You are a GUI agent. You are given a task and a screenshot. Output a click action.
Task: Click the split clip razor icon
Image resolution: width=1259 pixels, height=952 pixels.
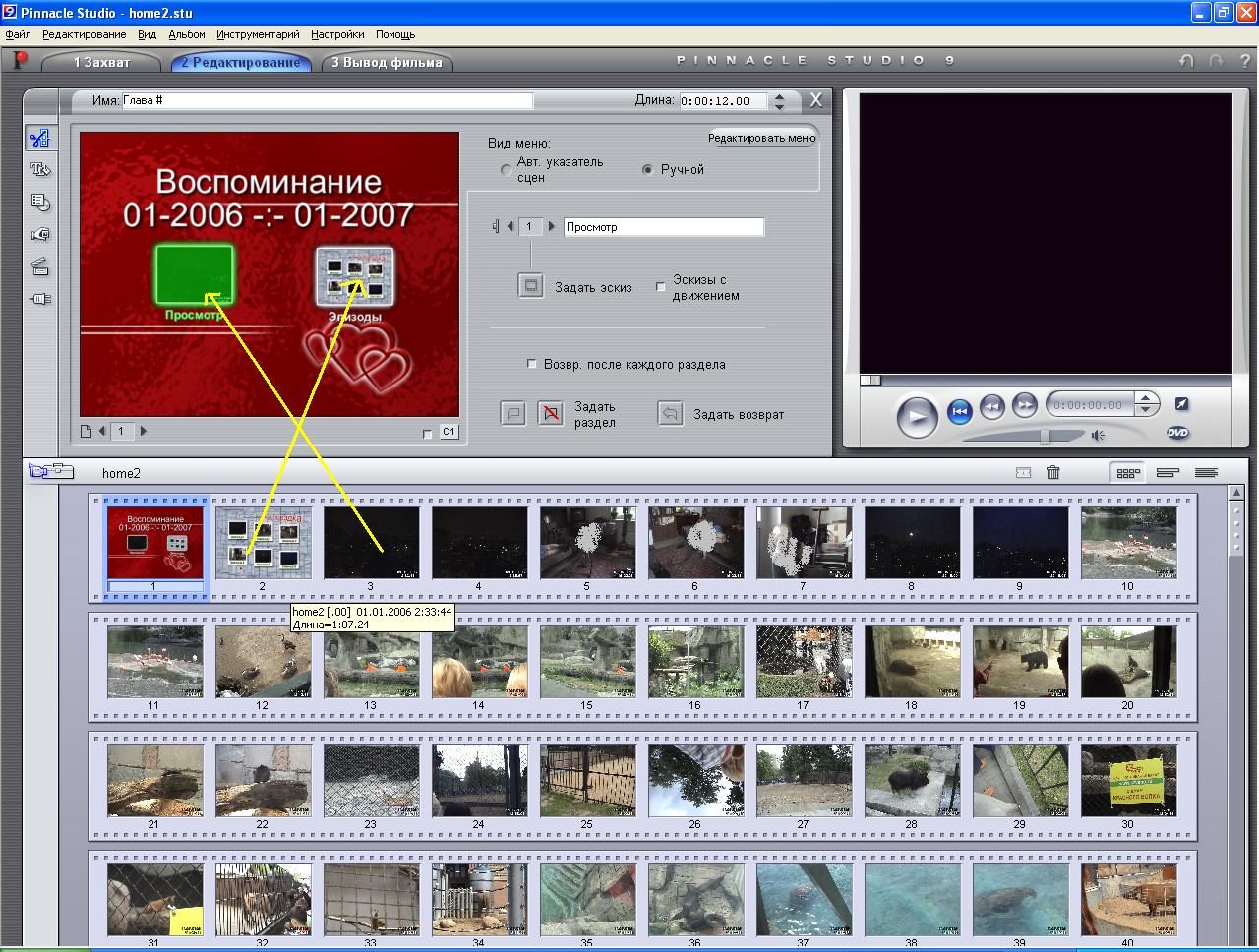tap(1023, 473)
